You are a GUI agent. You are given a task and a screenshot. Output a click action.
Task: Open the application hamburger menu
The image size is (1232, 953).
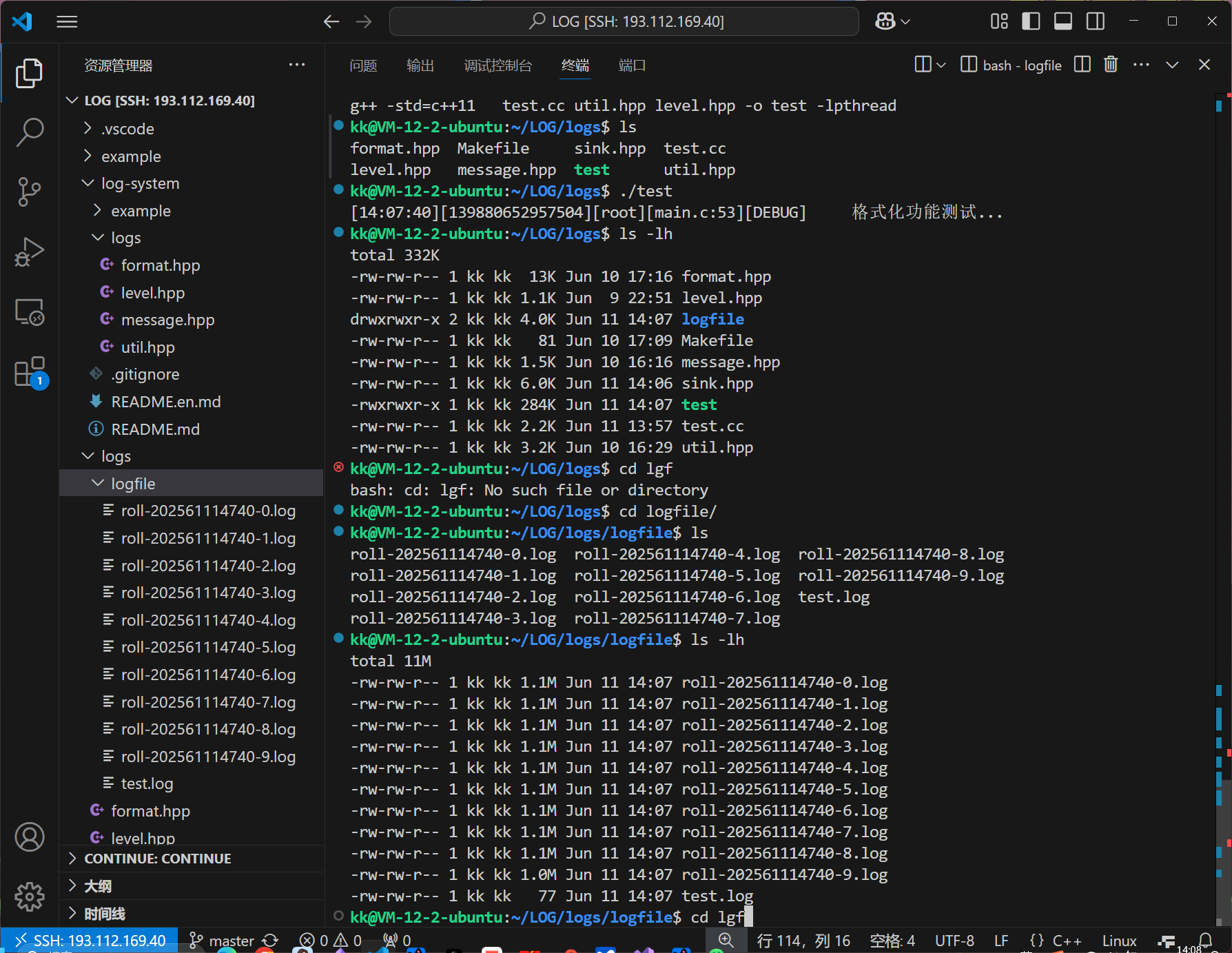(x=67, y=21)
